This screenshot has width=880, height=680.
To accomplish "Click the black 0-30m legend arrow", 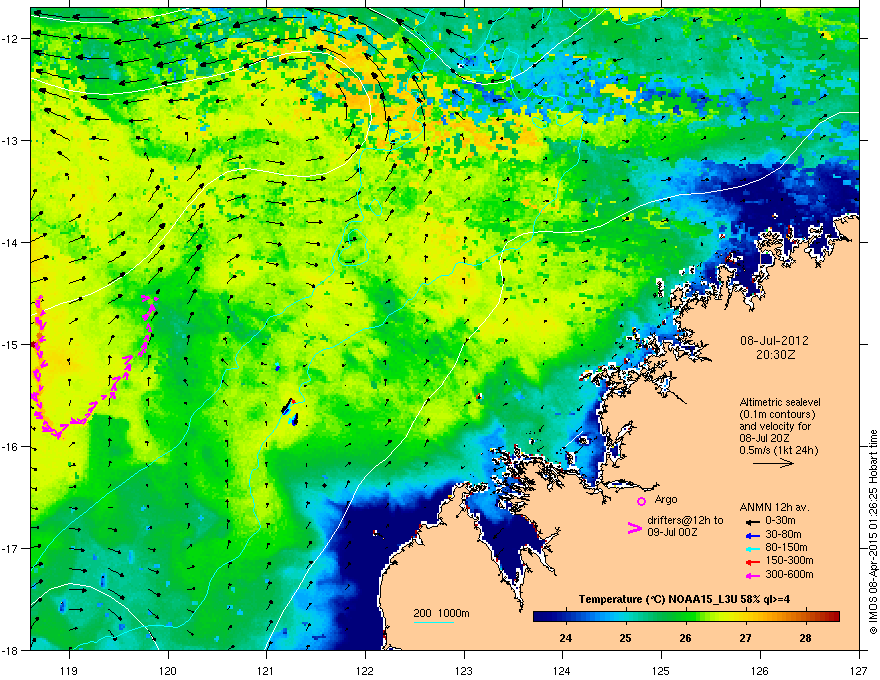I will click(x=751, y=521).
